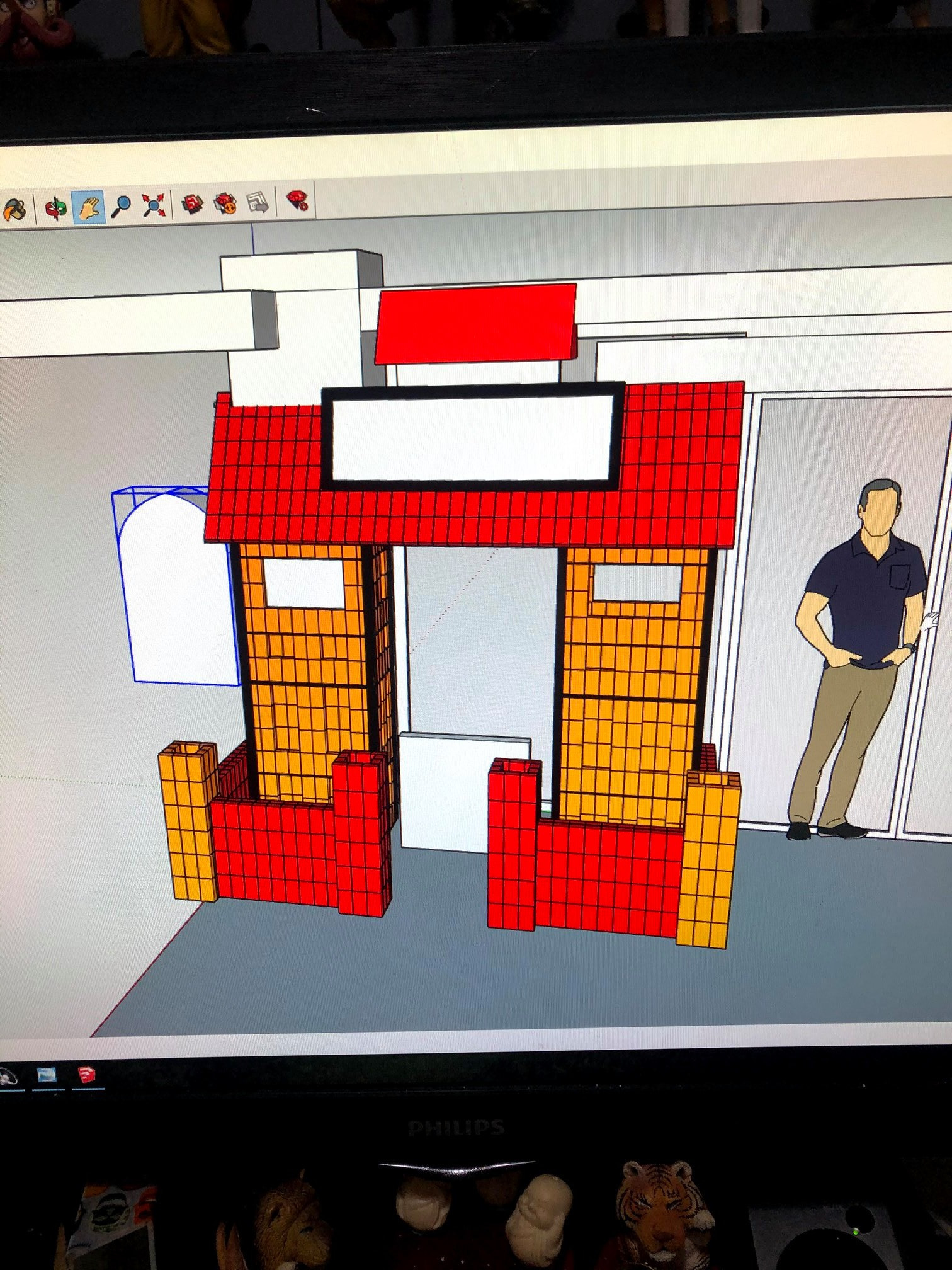952x1270 pixels.
Task: Click the grayed Send to LayOut icon
Action: (x=258, y=202)
